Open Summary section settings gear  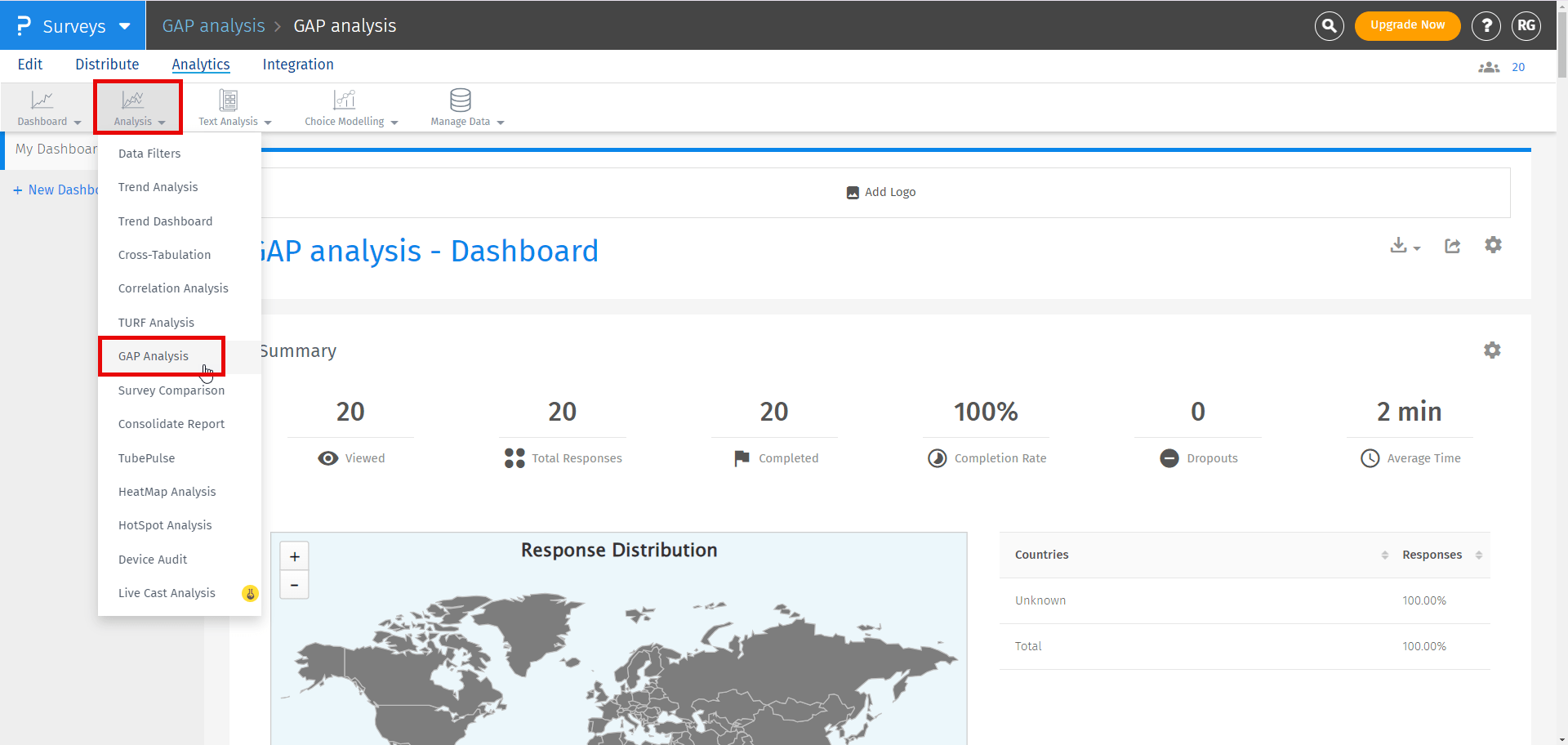click(1492, 350)
